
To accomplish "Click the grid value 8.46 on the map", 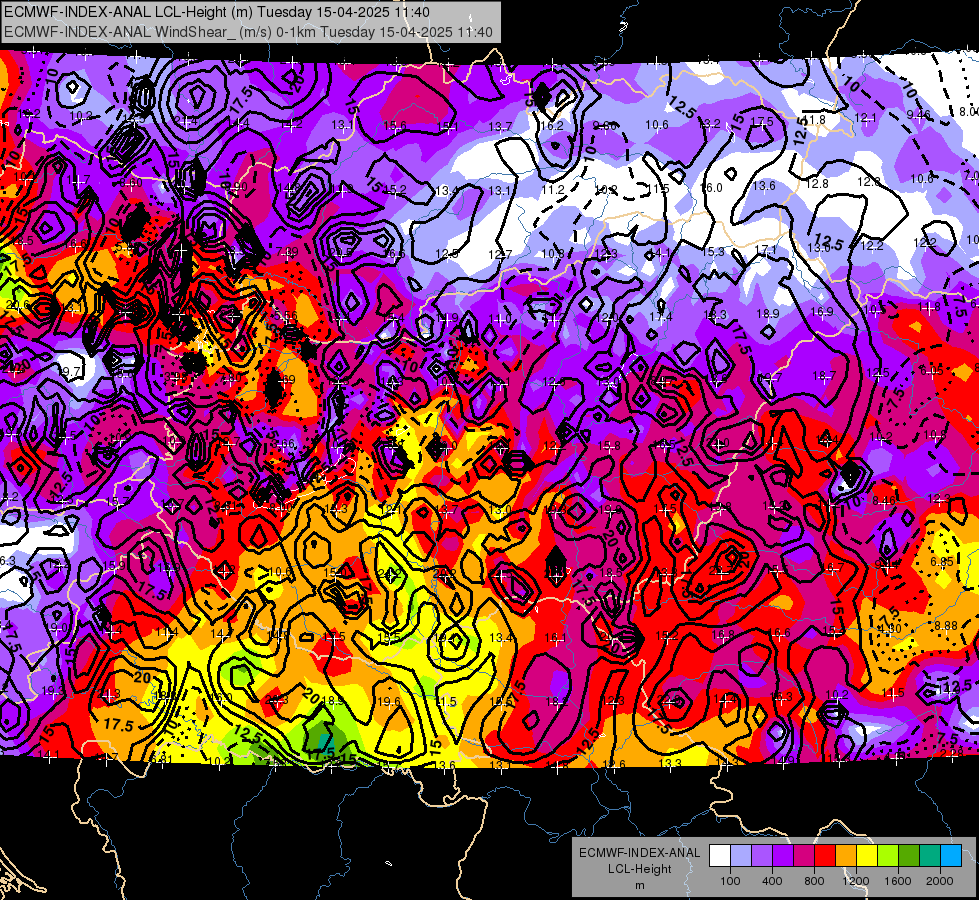I will pyautogui.click(x=884, y=500).
